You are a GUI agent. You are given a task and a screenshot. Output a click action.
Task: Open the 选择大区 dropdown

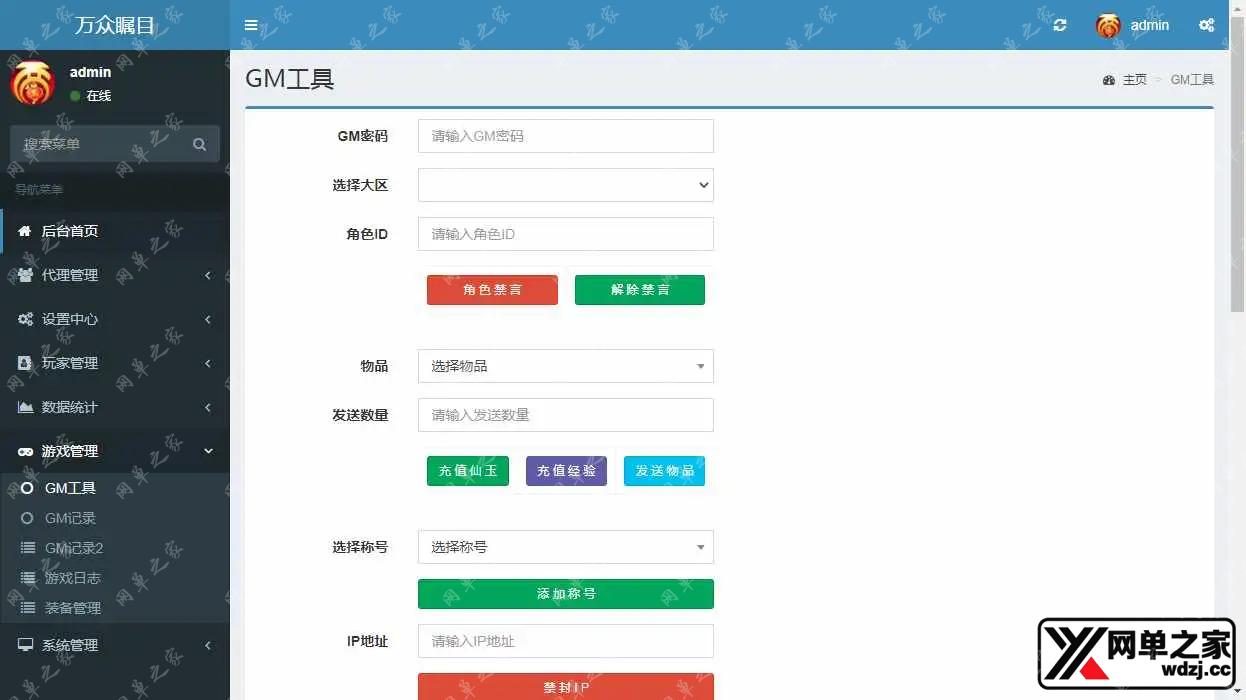click(565, 185)
